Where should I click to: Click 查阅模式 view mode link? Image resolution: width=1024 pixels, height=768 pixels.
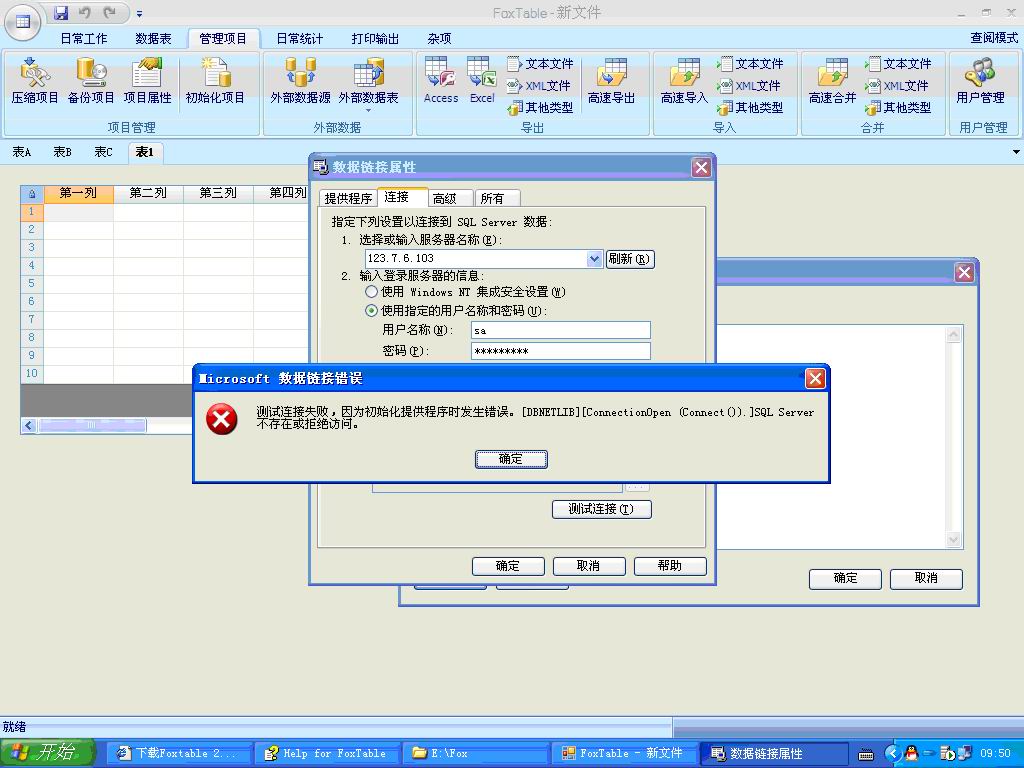coord(994,38)
